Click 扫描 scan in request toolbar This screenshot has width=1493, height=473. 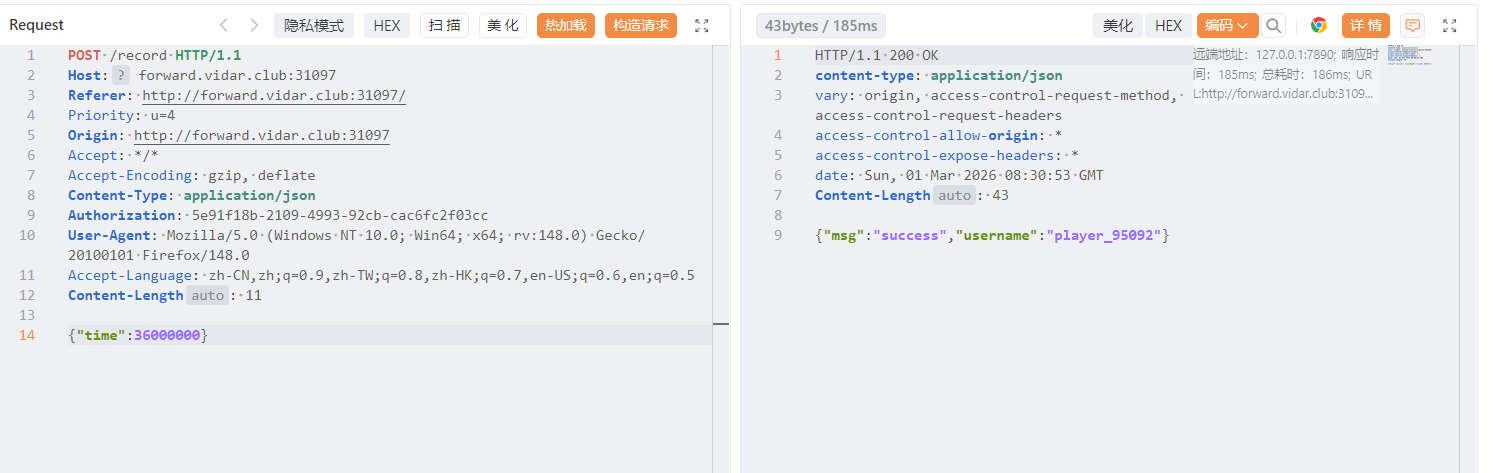point(445,26)
